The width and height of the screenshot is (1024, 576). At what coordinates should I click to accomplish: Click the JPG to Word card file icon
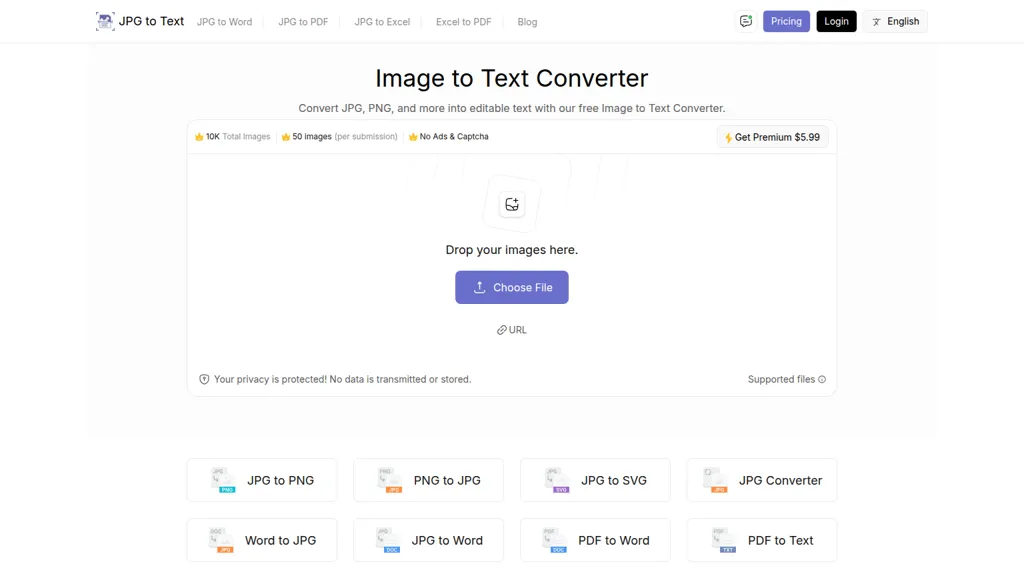pos(388,541)
